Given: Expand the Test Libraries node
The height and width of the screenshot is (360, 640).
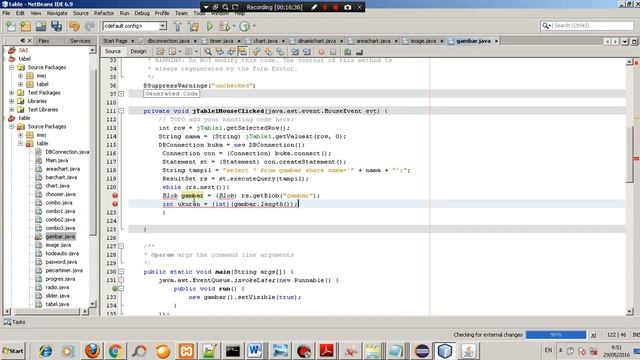Looking at the screenshot, I should point(12,110).
